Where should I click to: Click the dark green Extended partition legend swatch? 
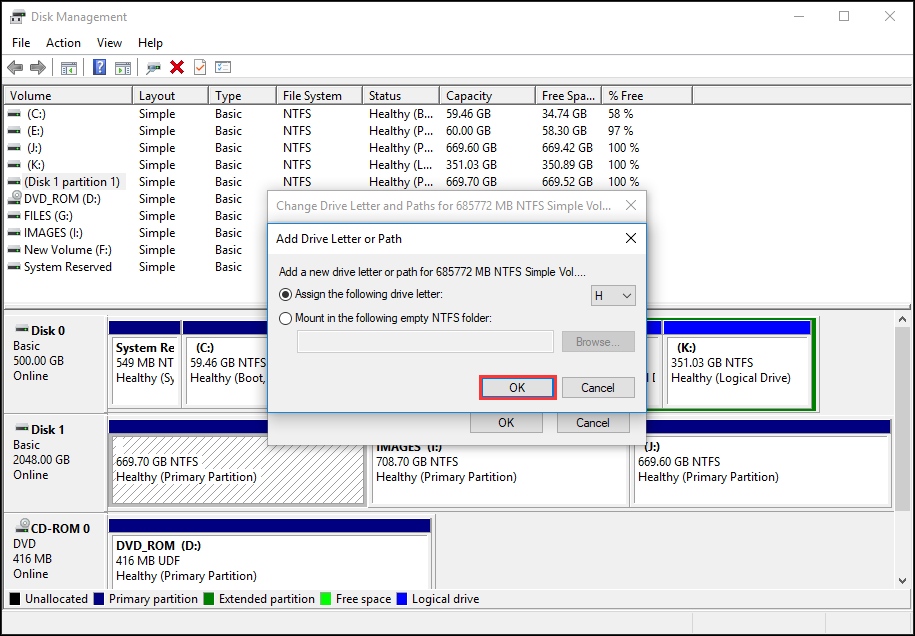pos(209,599)
